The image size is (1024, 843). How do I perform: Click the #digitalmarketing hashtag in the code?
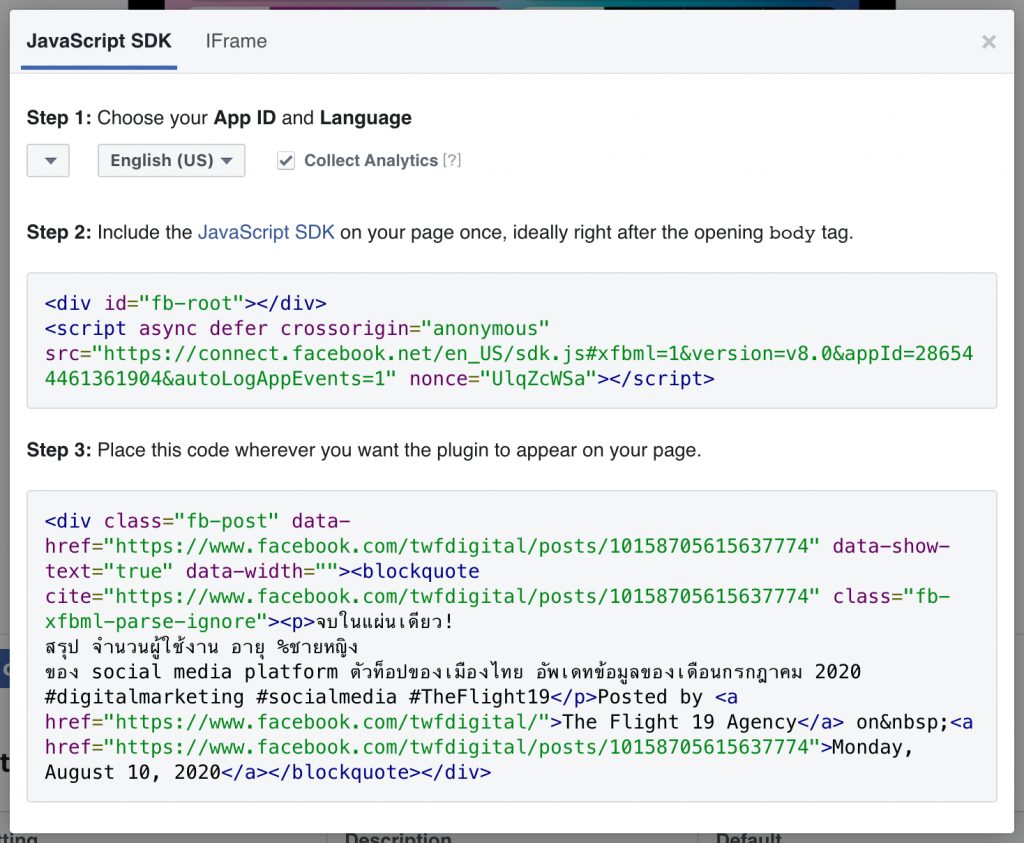click(x=144, y=697)
